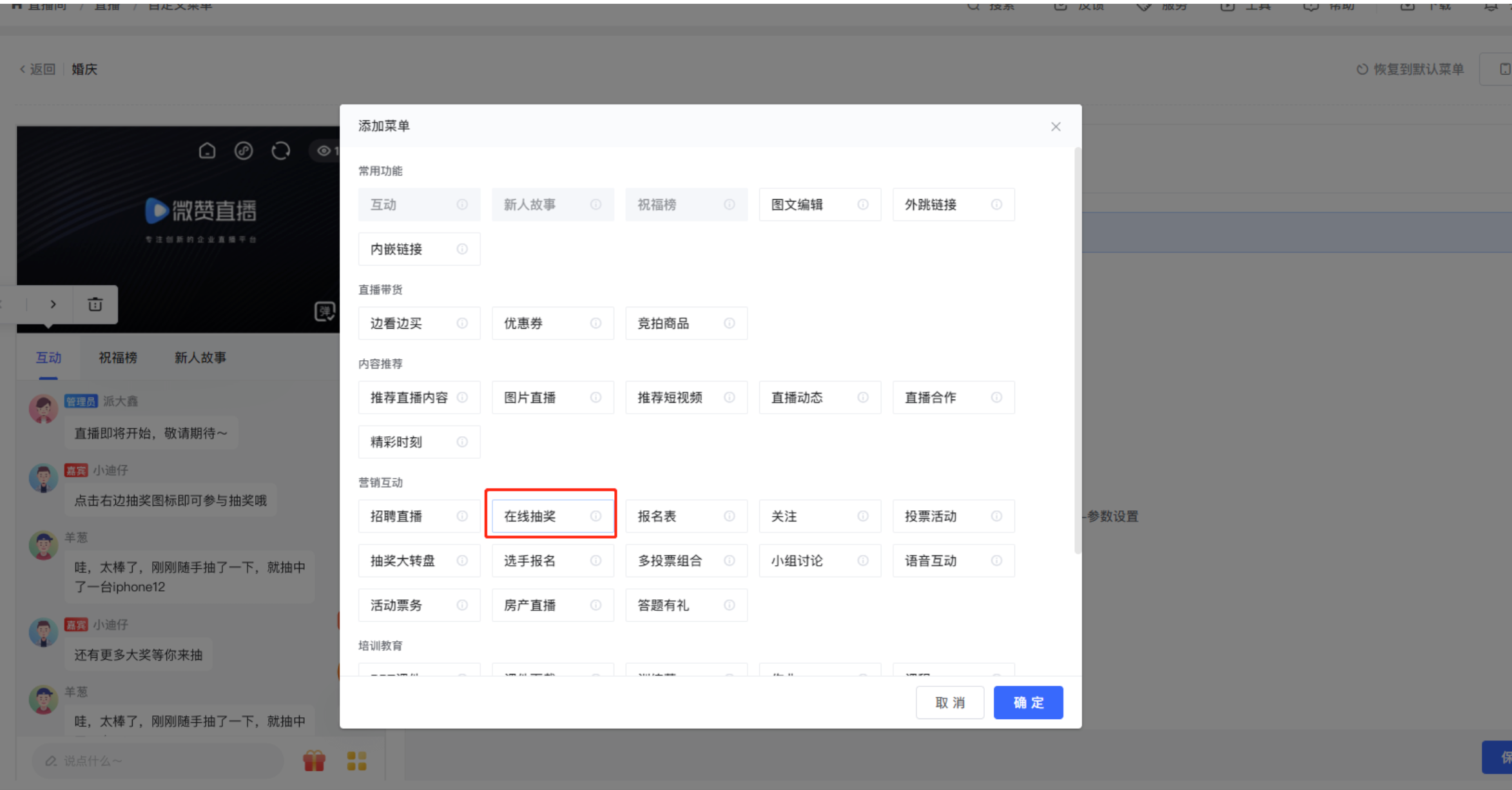
Task: Click the trash icon below video preview
Action: tap(95, 304)
